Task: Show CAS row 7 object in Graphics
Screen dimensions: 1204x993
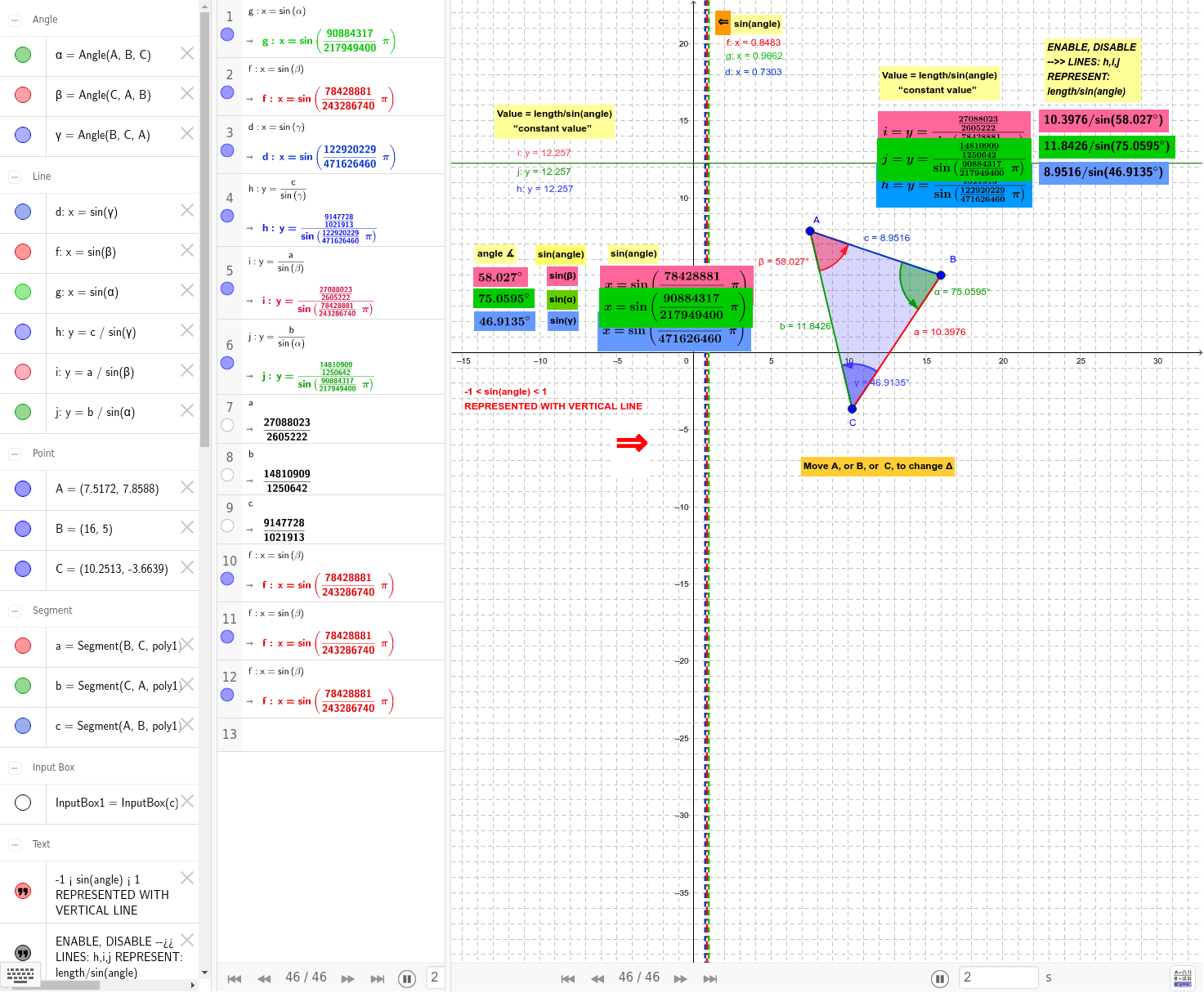Action: point(227,425)
